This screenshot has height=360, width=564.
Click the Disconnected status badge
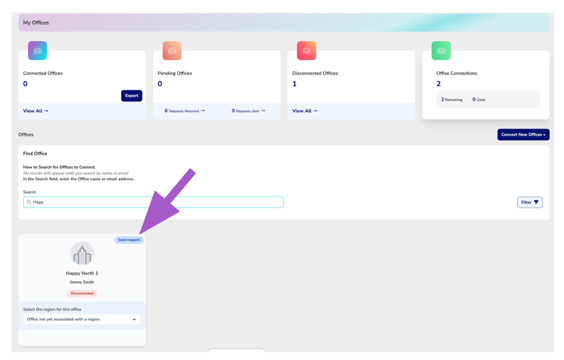82,293
